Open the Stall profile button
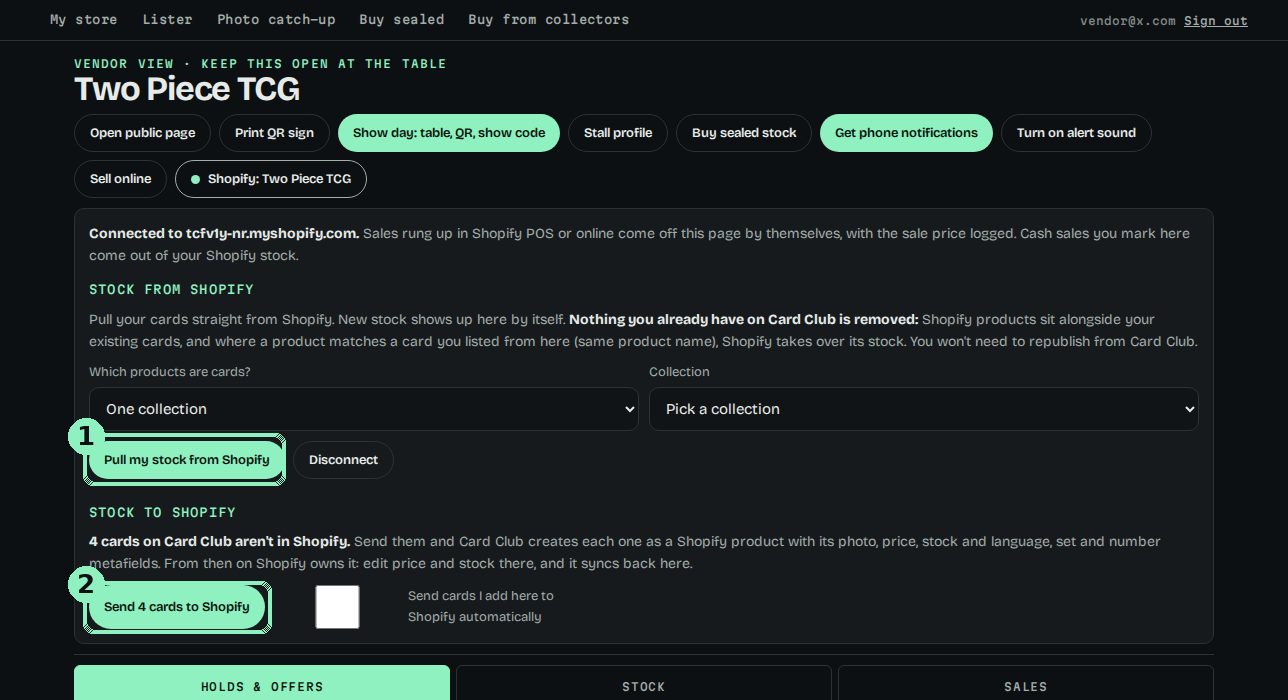This screenshot has height=700, width=1288. click(618, 133)
